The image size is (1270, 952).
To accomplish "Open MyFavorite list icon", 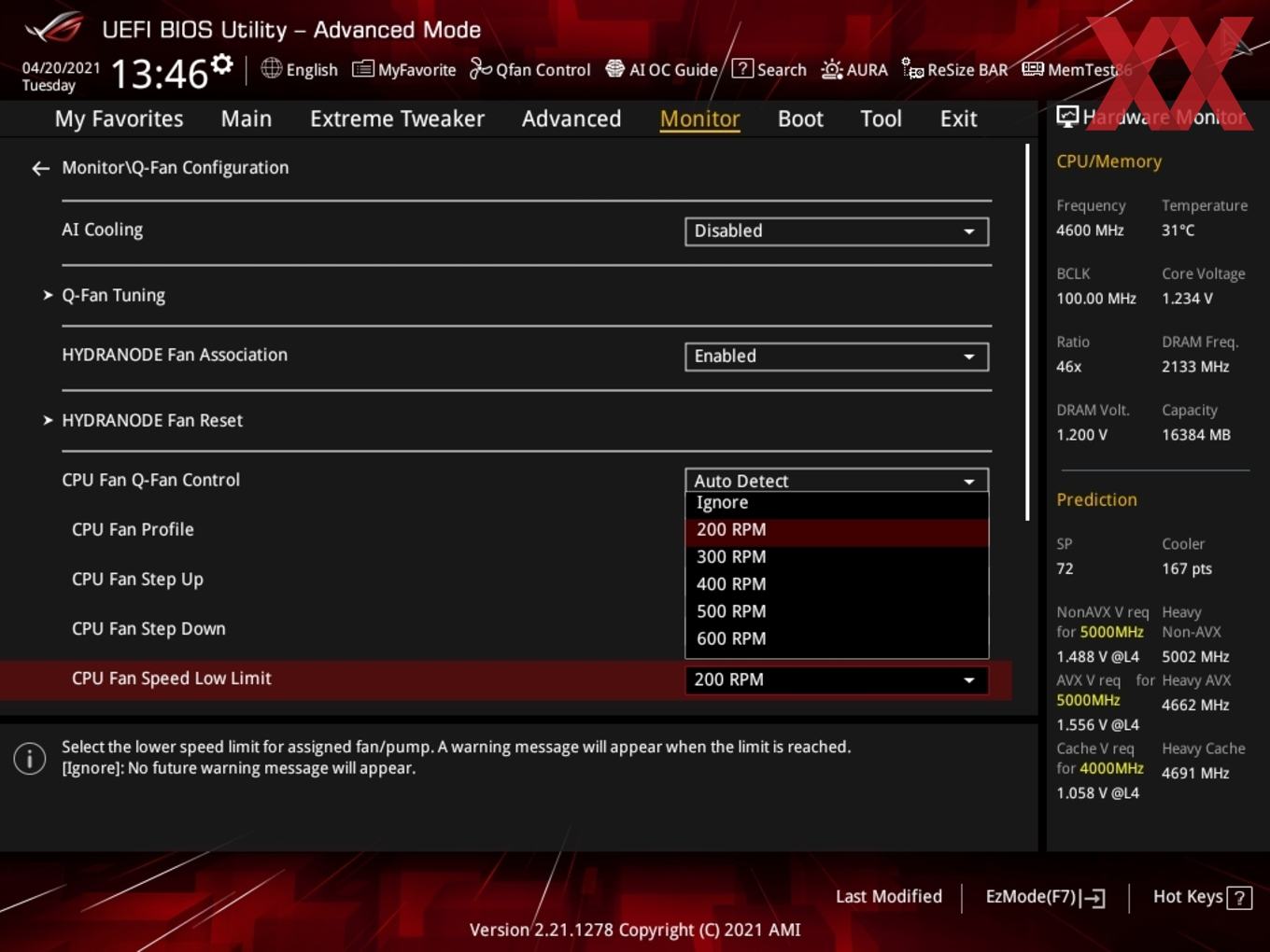I will click(x=363, y=69).
